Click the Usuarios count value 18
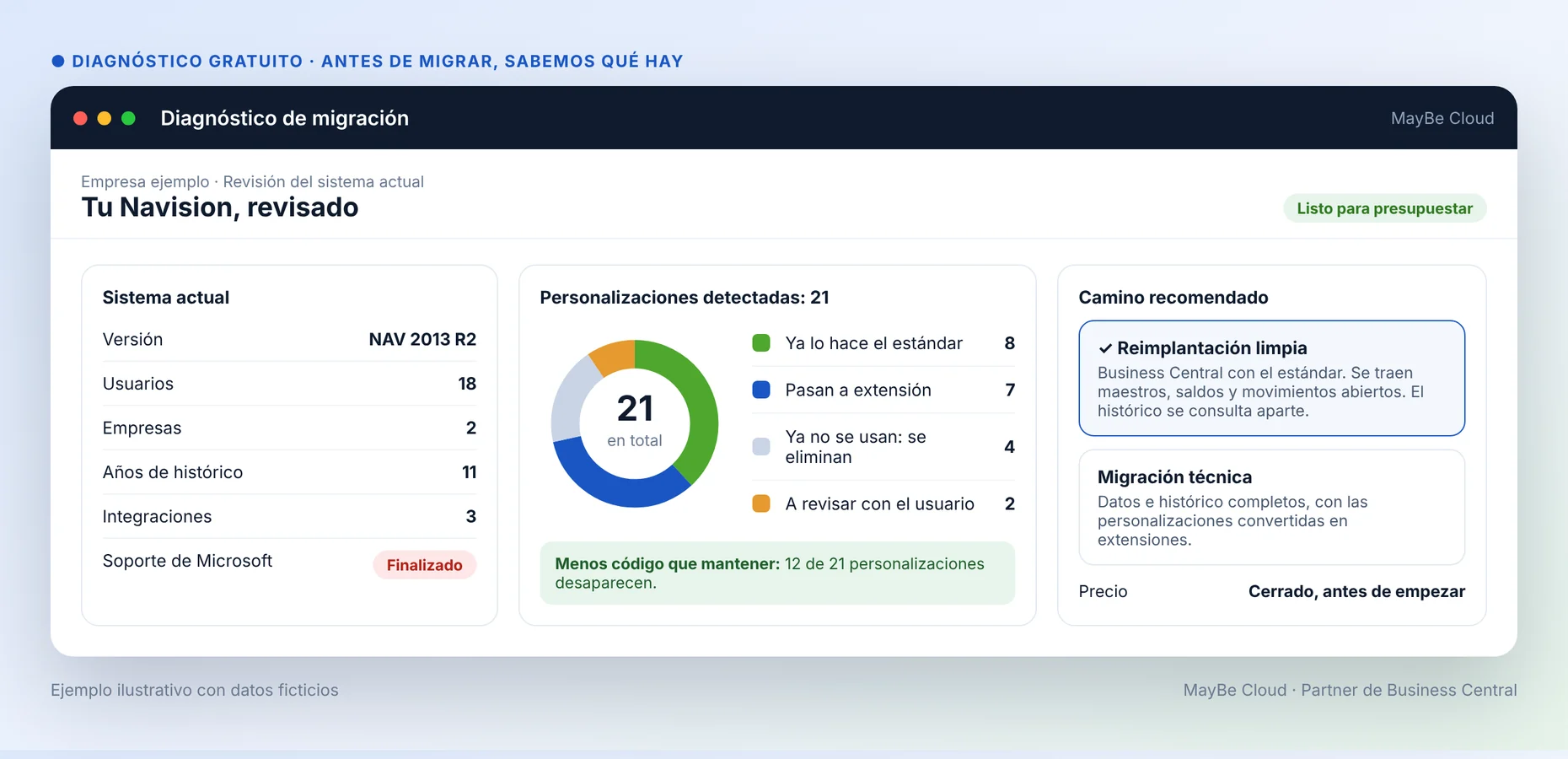This screenshot has height=759, width=1568. click(467, 384)
